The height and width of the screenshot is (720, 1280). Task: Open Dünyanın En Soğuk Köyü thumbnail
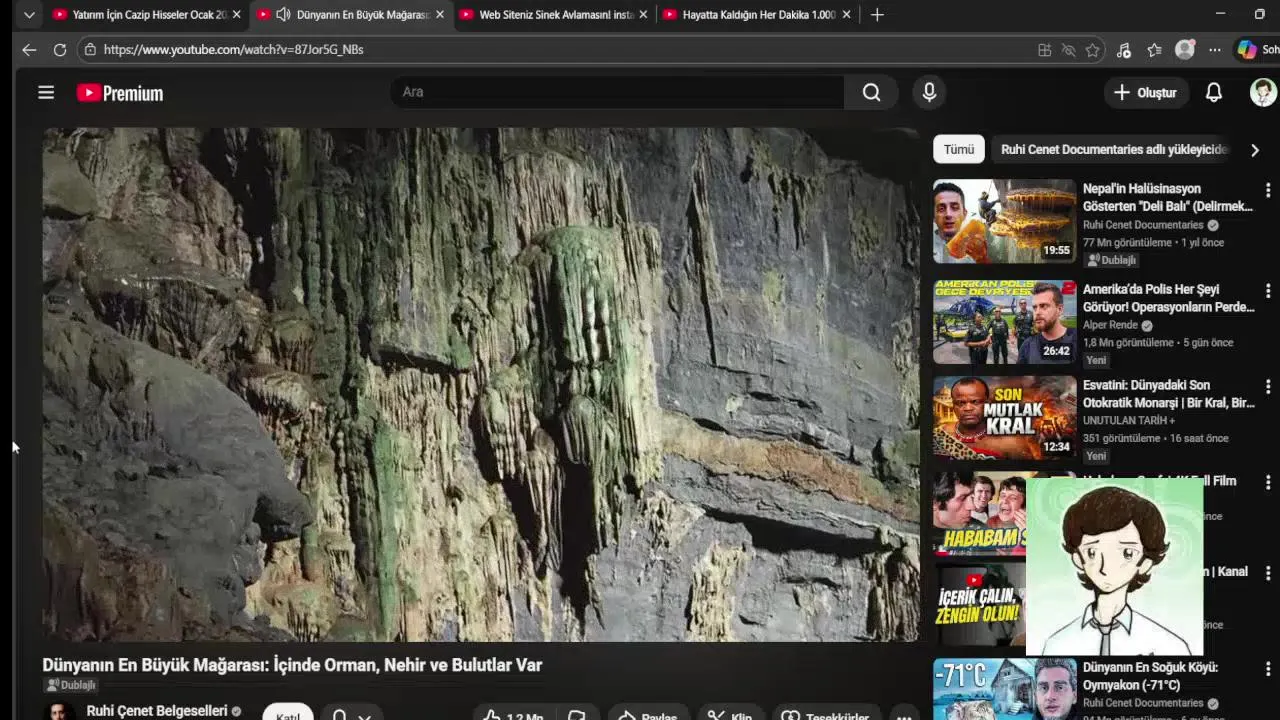tap(1004, 689)
